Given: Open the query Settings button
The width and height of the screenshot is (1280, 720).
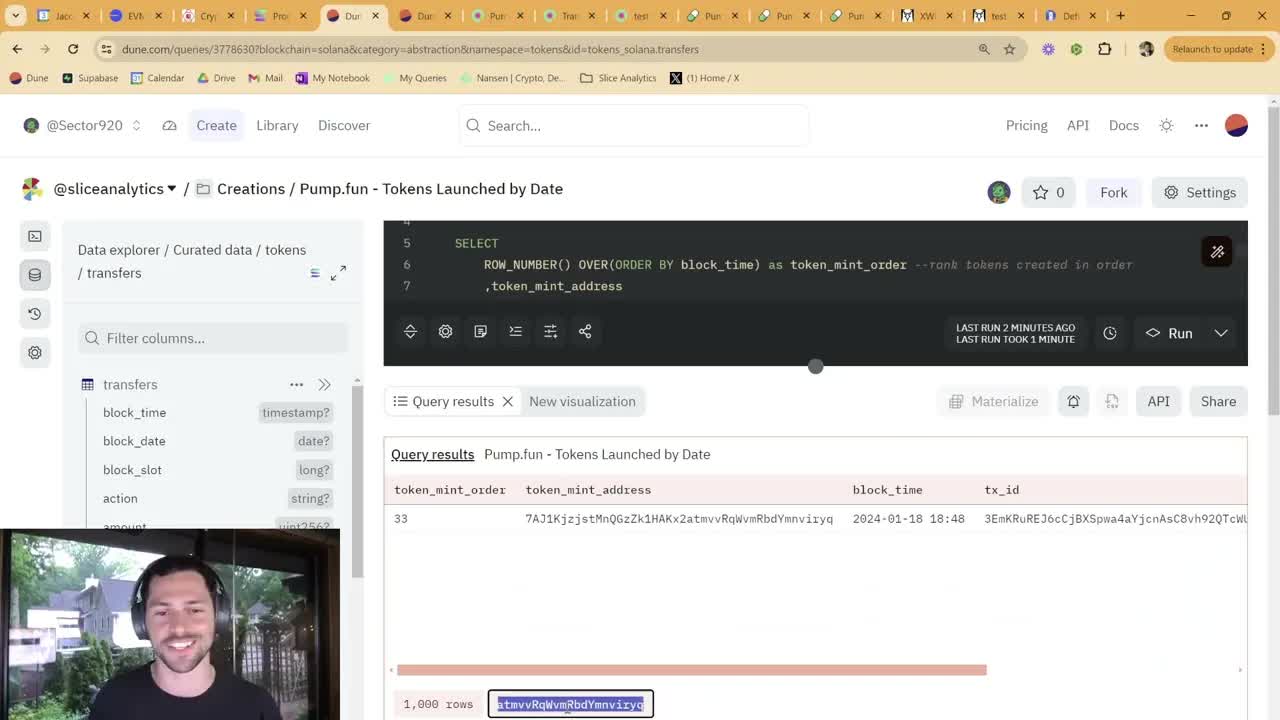Looking at the screenshot, I should coord(1199,192).
